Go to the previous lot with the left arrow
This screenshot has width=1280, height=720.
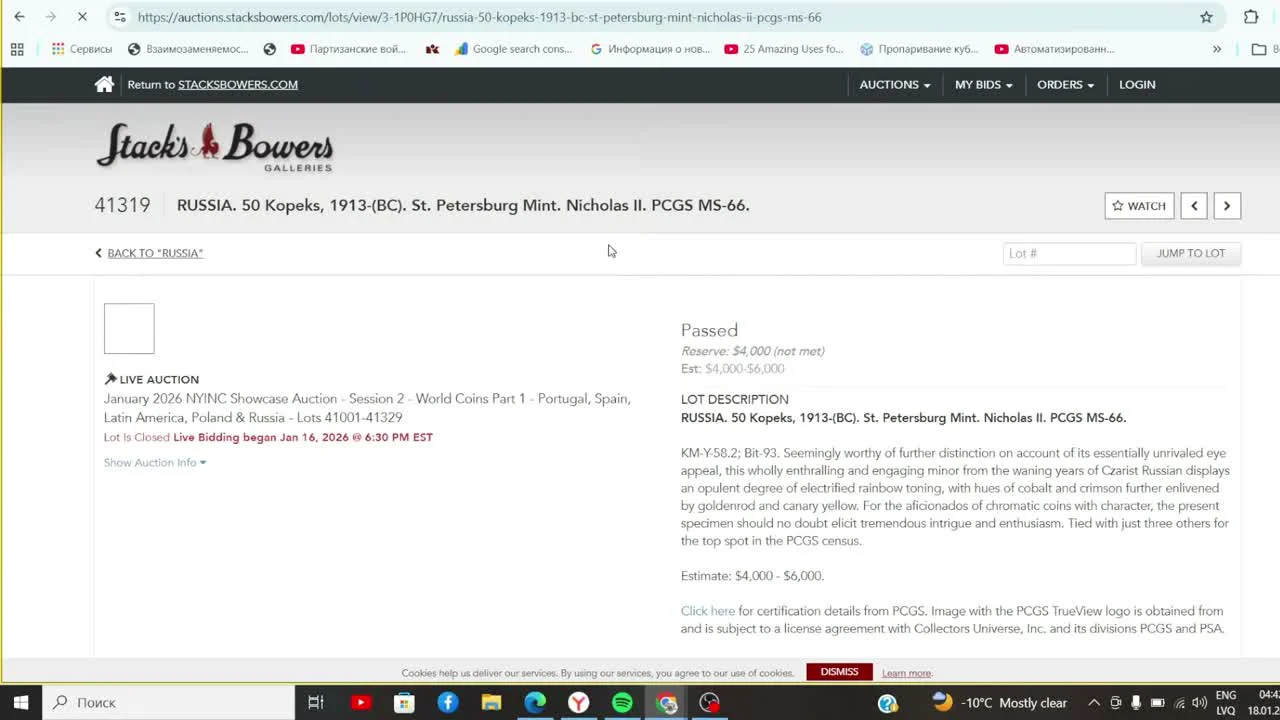1194,205
